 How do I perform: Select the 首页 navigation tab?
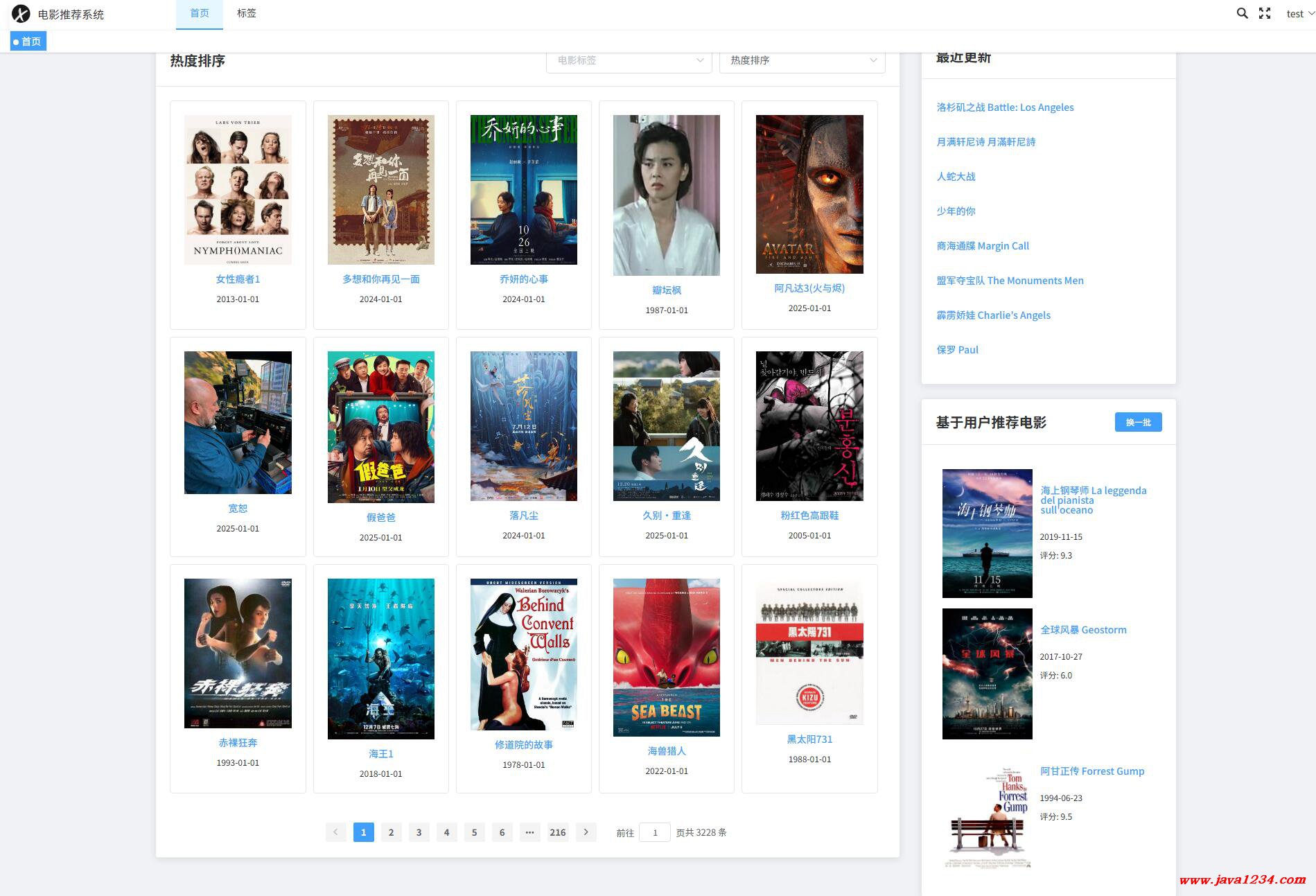point(200,13)
